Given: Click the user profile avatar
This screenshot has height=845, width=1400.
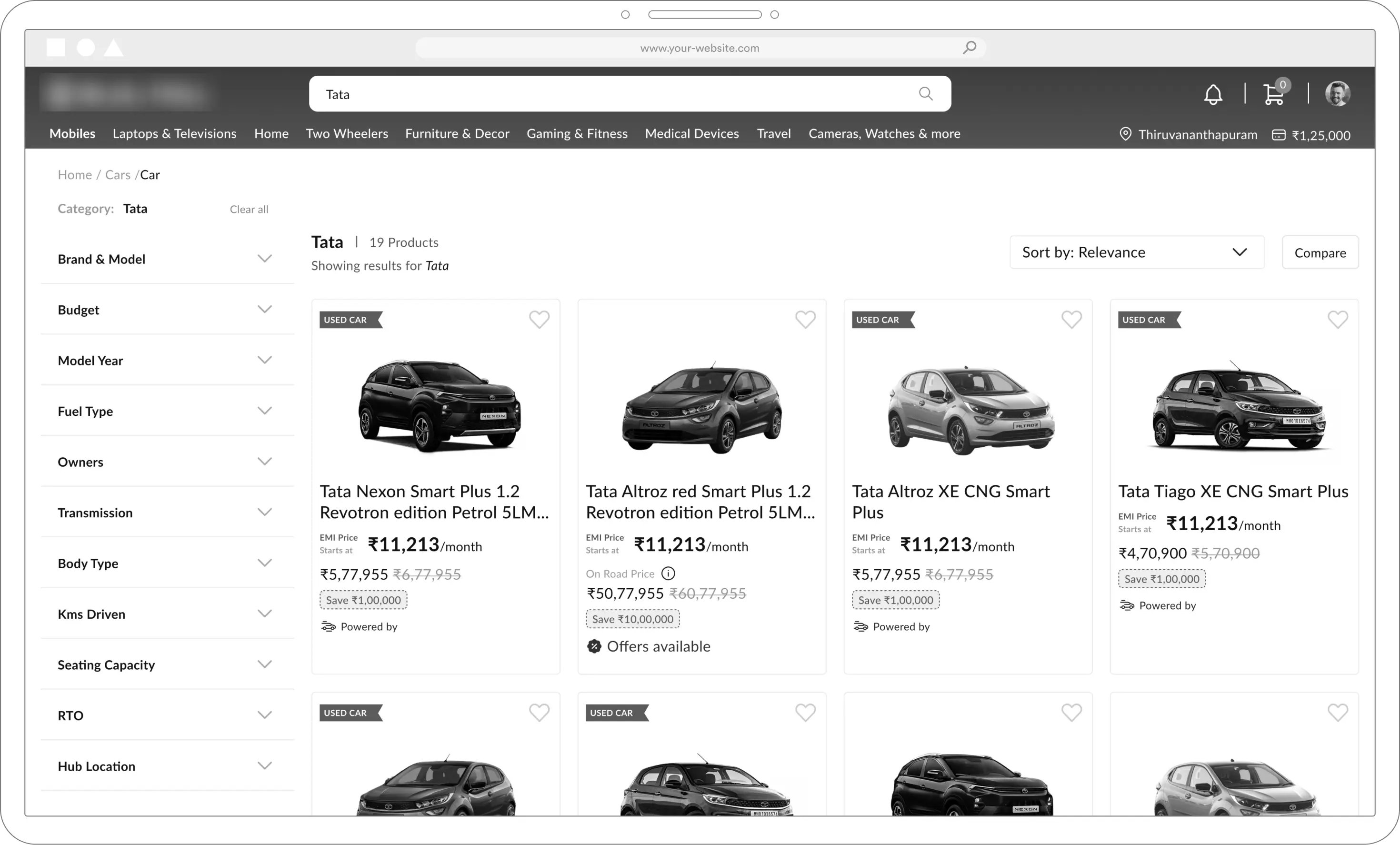Looking at the screenshot, I should pyautogui.click(x=1337, y=94).
